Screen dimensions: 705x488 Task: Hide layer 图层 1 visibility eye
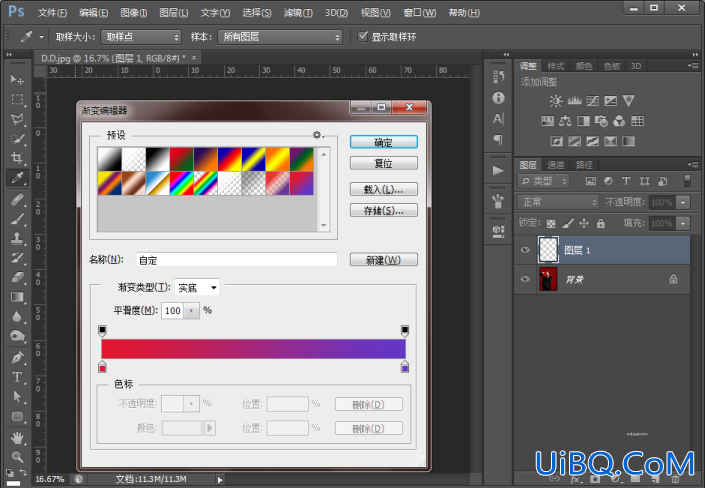(525, 250)
